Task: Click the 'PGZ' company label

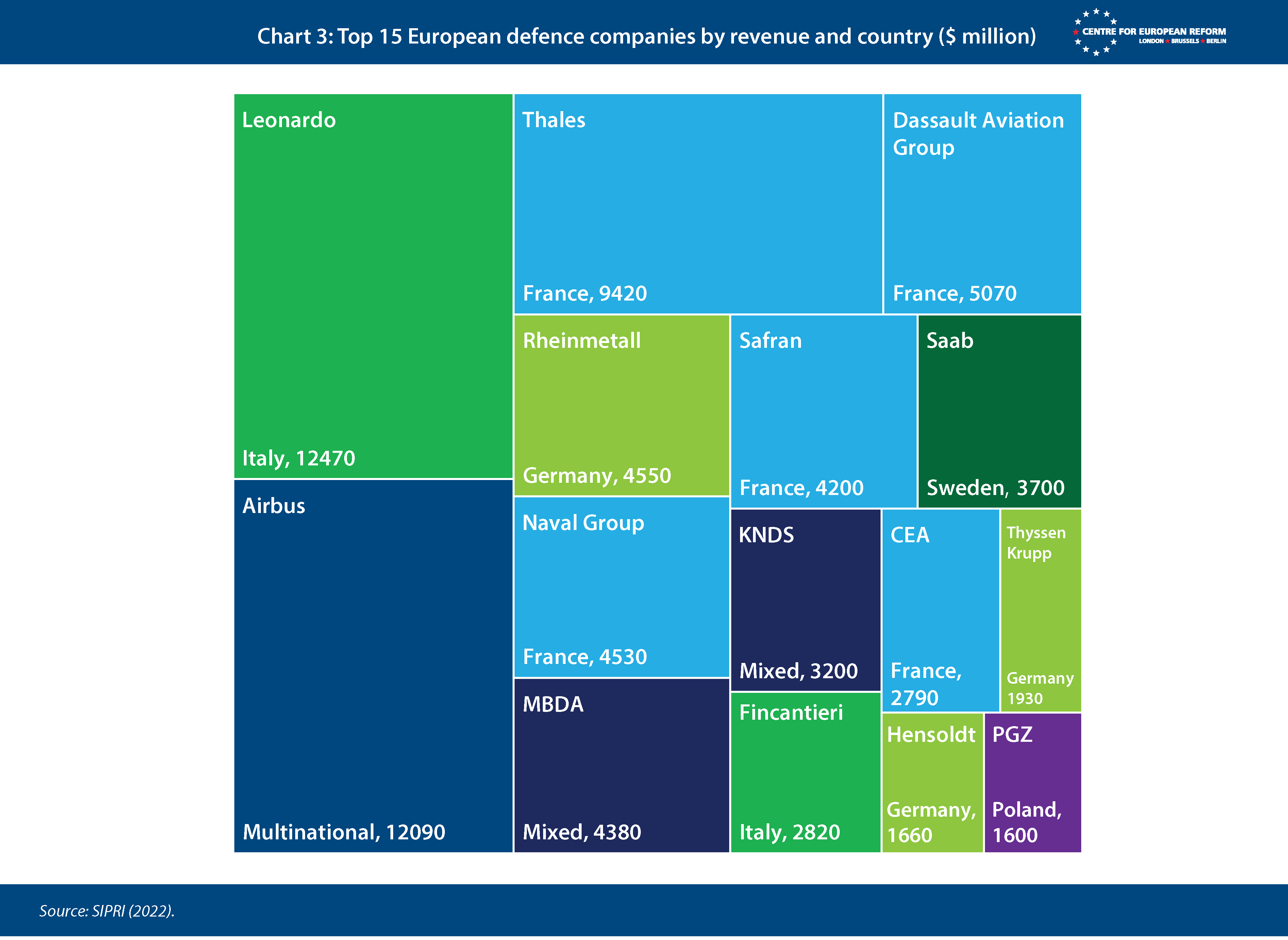Action: [1012, 735]
